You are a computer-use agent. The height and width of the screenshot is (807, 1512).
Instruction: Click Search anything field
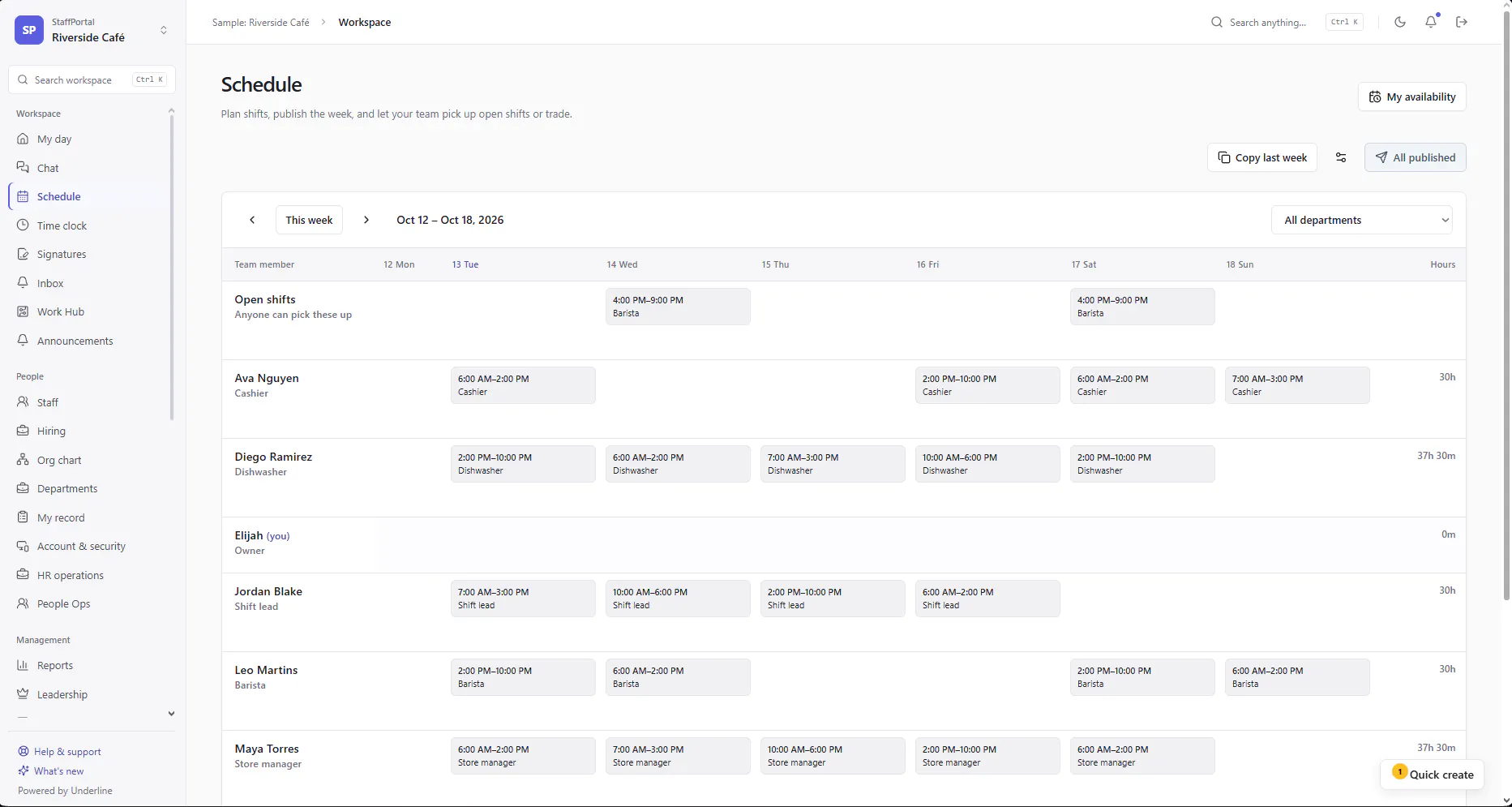pyautogui.click(x=1287, y=22)
